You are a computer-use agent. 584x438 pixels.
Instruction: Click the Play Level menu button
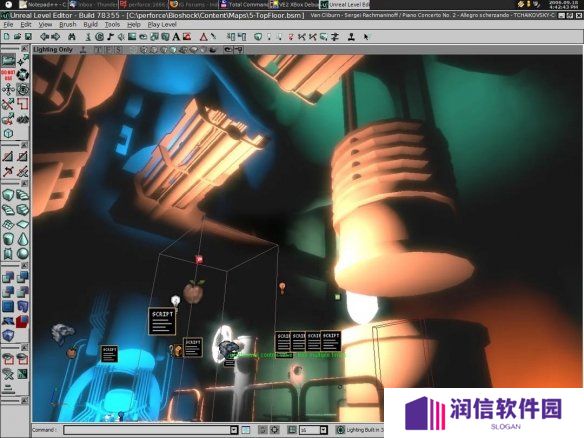(162, 25)
